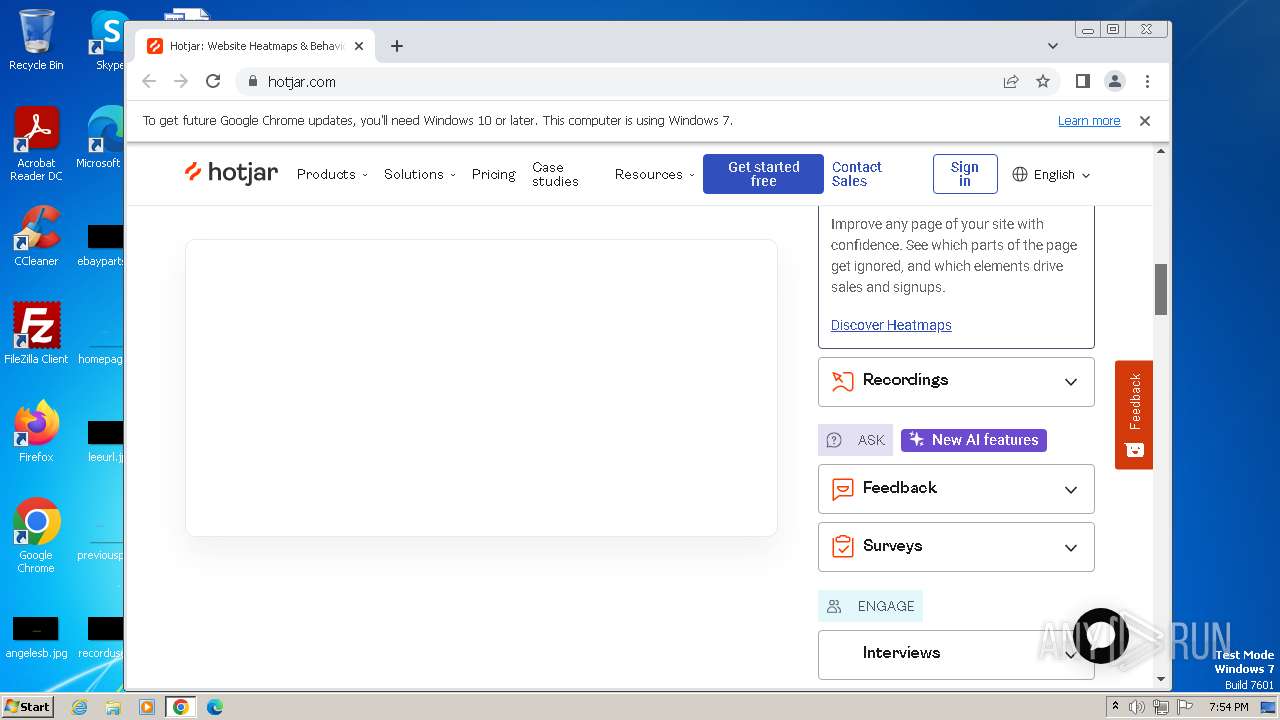Screen dimensions: 1280x720
Task: Click the Surveys clipboard icon
Action: pos(843,546)
